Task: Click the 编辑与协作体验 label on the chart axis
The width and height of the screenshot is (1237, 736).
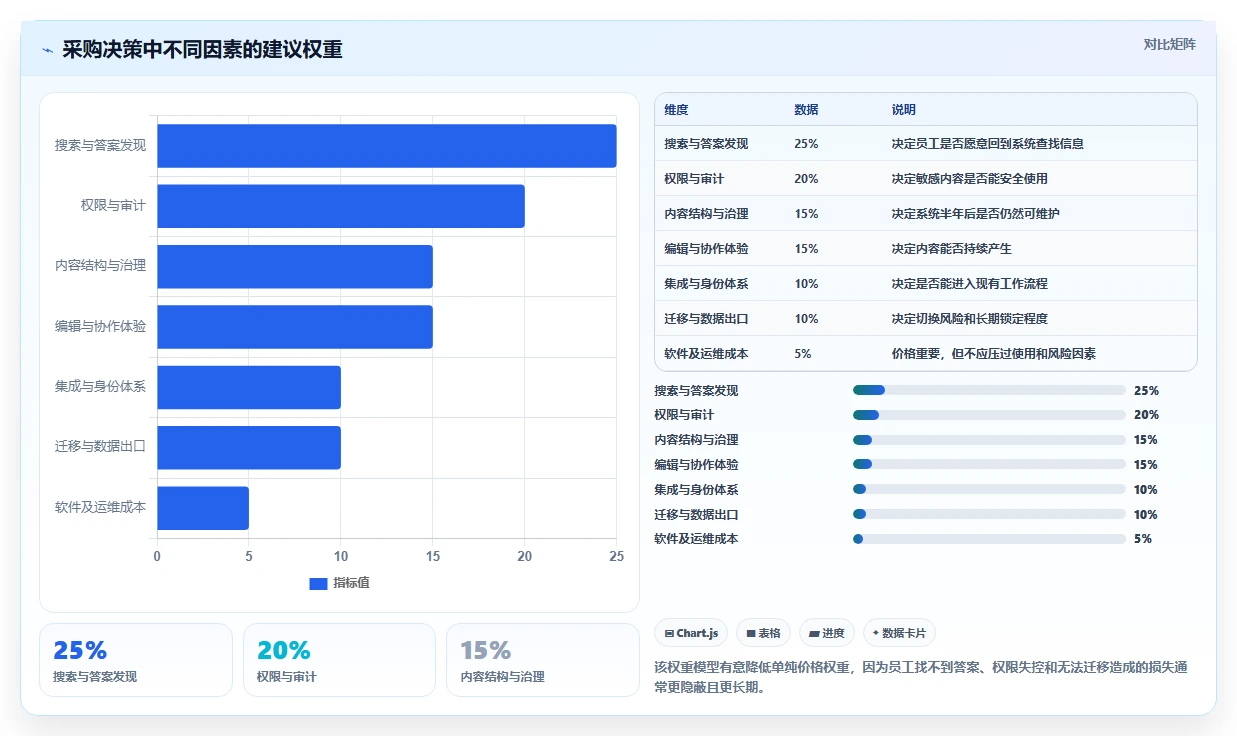Action: tap(100, 326)
